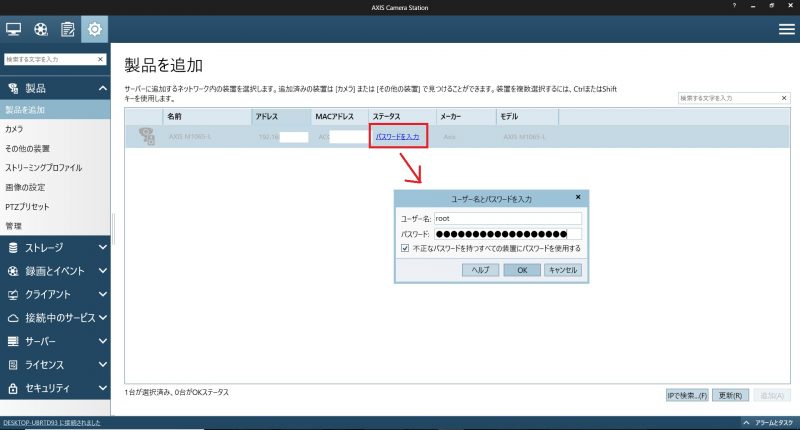
Task: Click the セキュリティ lock icon
Action: 13,388
